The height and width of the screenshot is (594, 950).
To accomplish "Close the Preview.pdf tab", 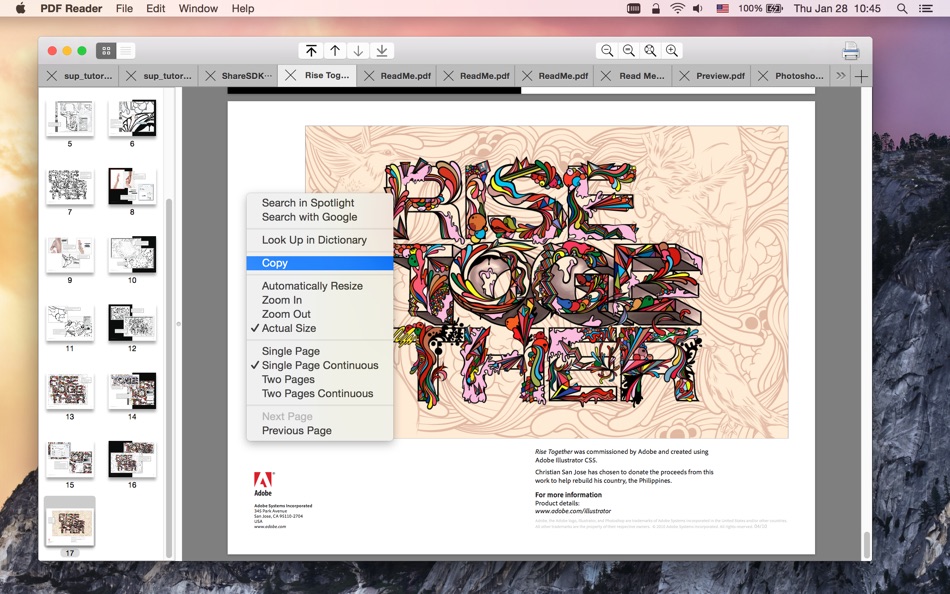I will pyautogui.click(x=685, y=76).
